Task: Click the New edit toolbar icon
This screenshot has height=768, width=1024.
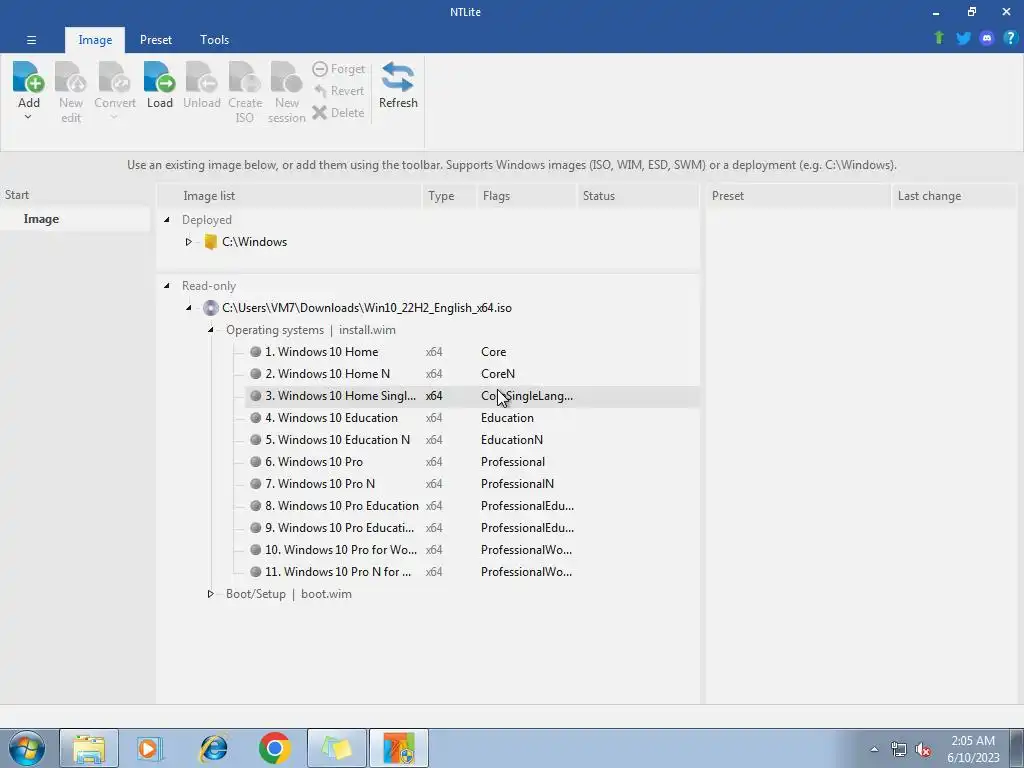Action: [x=71, y=78]
